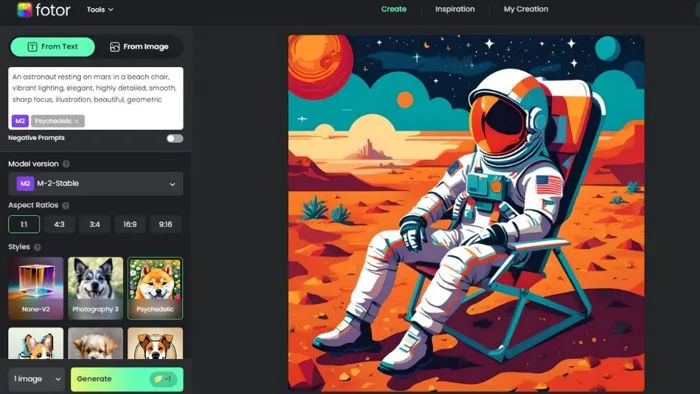This screenshot has width=700, height=394.
Task: Choose the 9:16 aspect ratio
Action: tap(165, 224)
